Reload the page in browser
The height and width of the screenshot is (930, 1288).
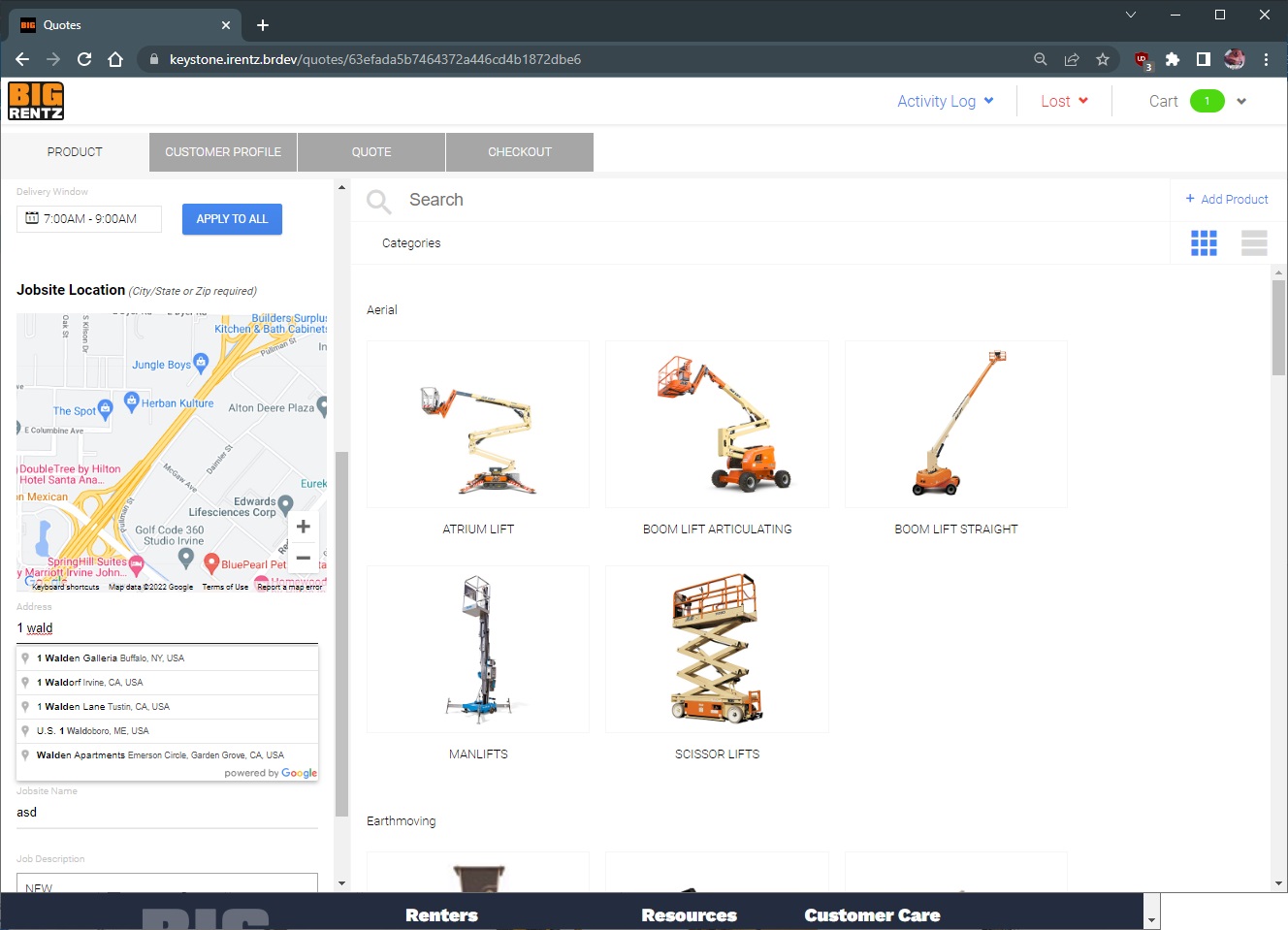point(84,59)
